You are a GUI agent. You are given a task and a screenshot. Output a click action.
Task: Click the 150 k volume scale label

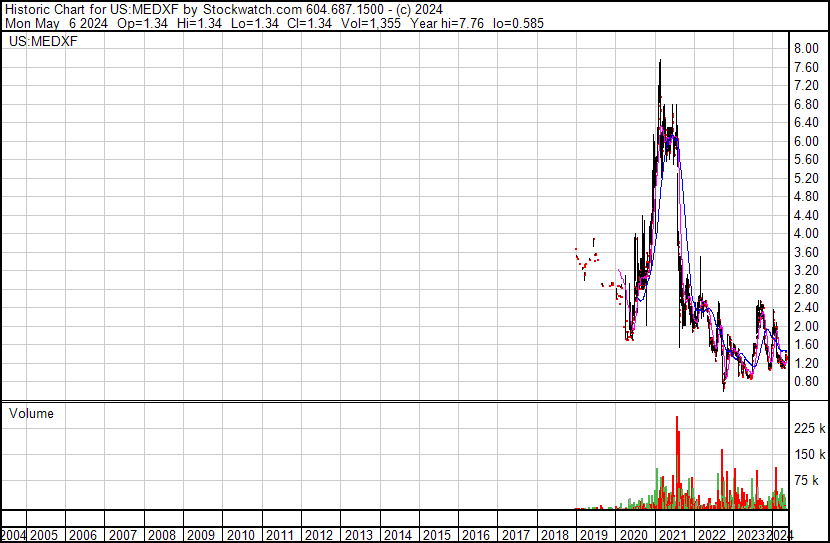point(809,455)
